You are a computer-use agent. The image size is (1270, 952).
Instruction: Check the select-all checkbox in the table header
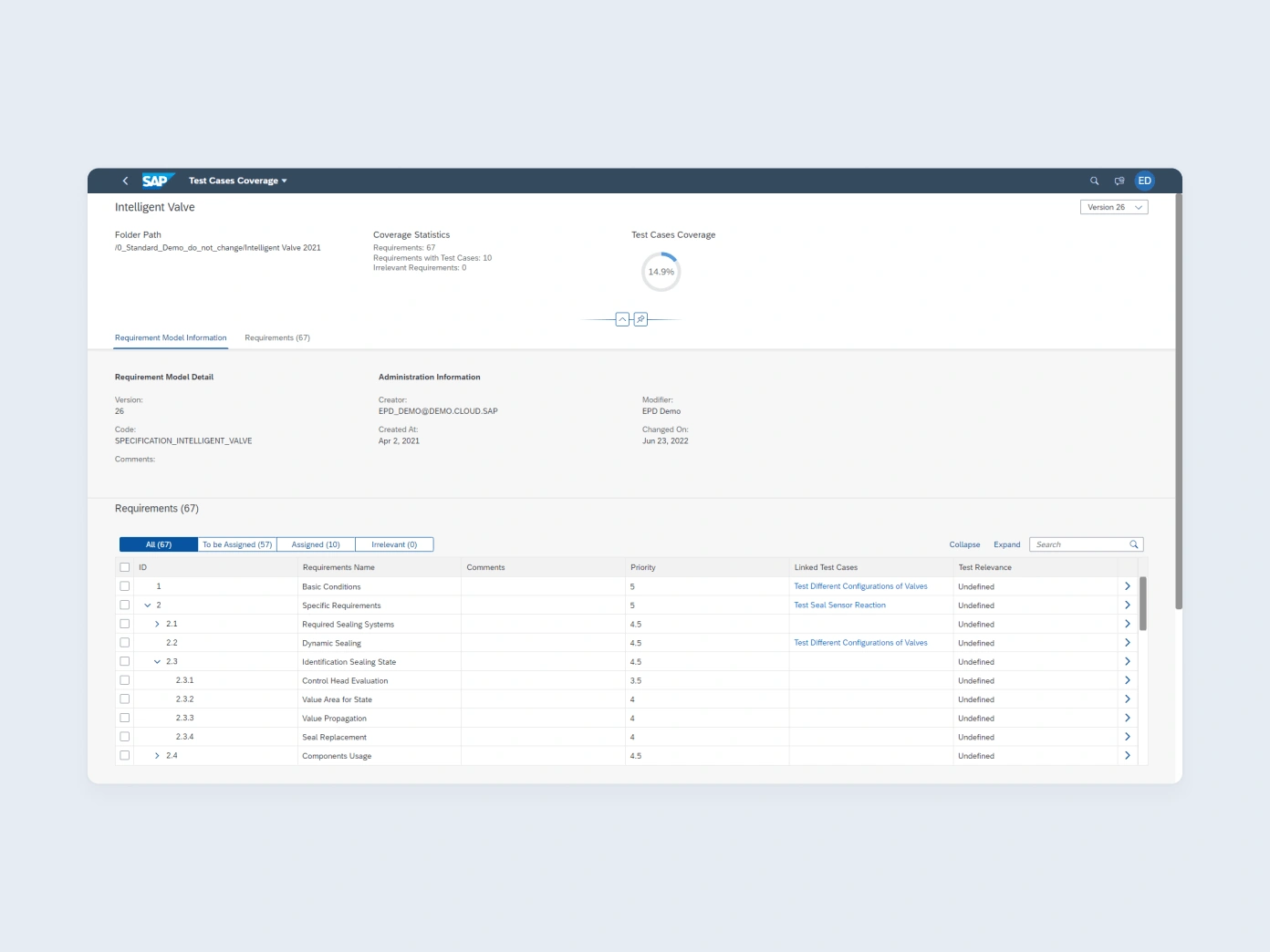(125, 566)
